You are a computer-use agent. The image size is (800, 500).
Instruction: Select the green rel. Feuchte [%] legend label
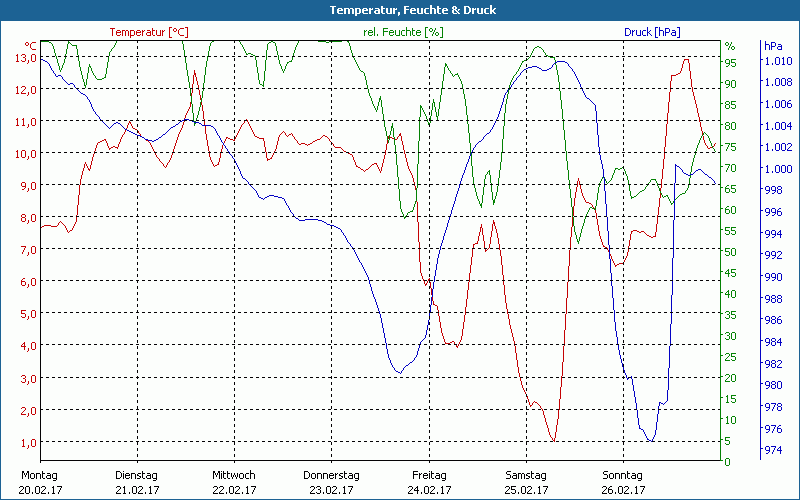coord(401,32)
